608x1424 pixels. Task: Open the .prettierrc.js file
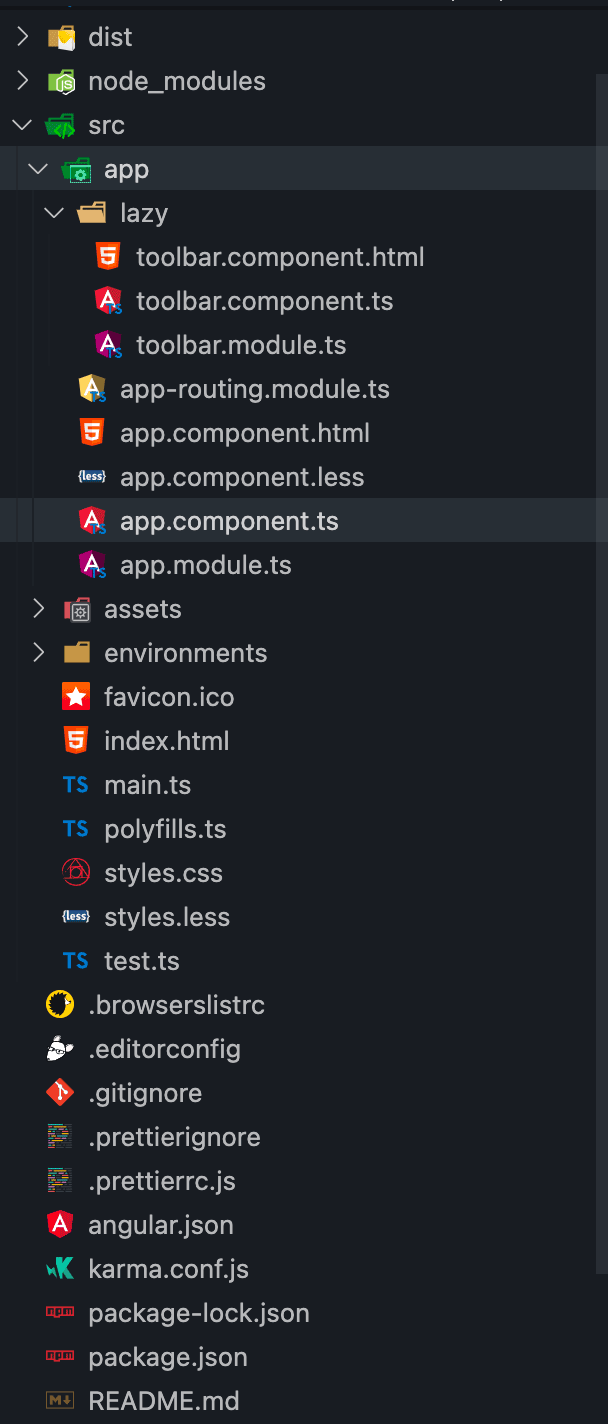(x=162, y=1181)
